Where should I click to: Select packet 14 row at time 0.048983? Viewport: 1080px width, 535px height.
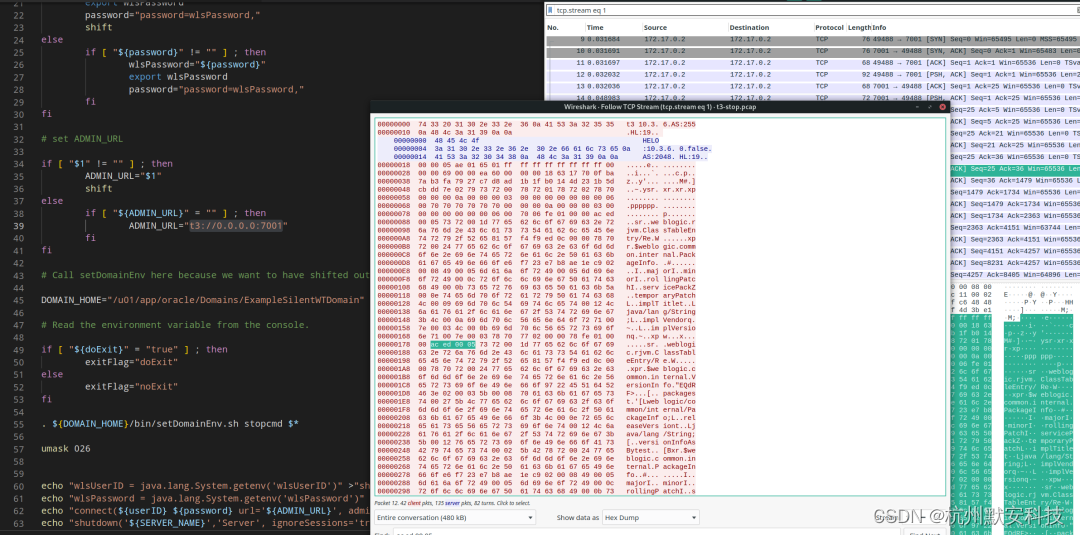(812, 98)
